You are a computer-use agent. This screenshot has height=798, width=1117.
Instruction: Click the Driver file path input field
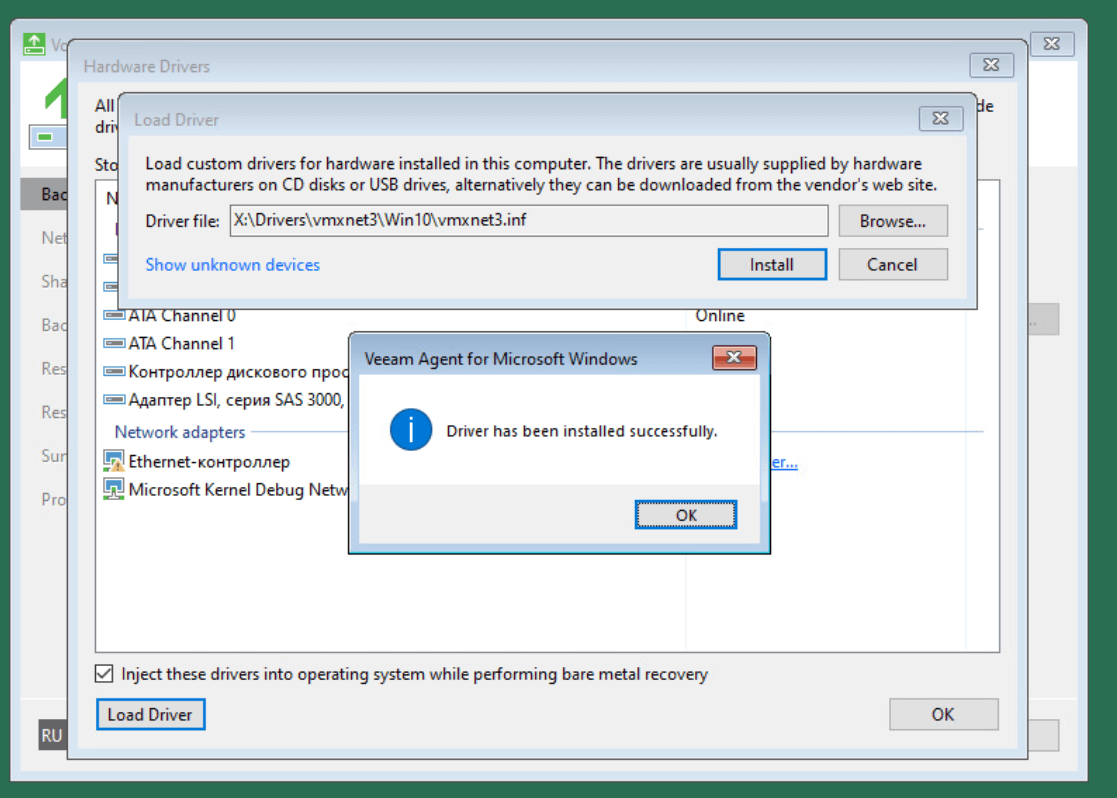coord(528,221)
